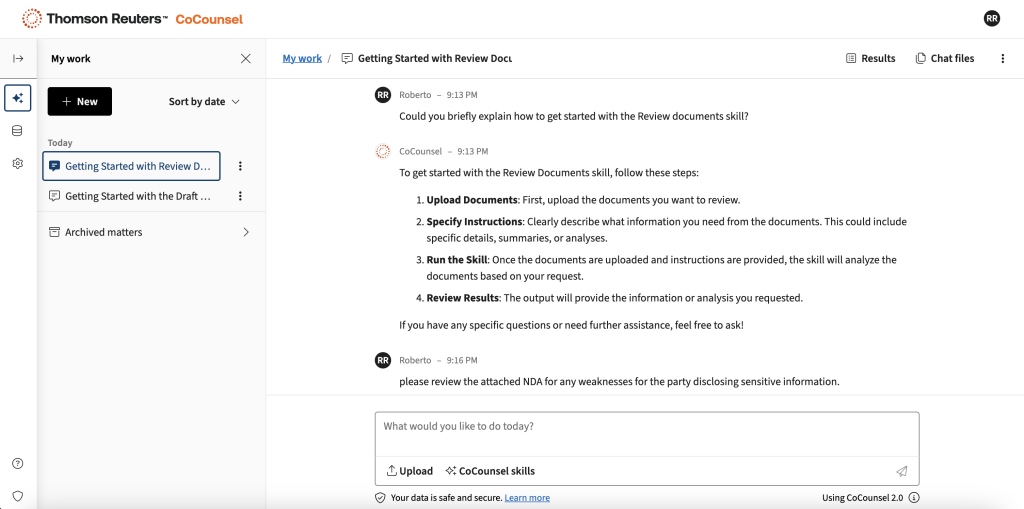Close the My work panel
The width and height of the screenshot is (1024, 509).
coord(246,59)
